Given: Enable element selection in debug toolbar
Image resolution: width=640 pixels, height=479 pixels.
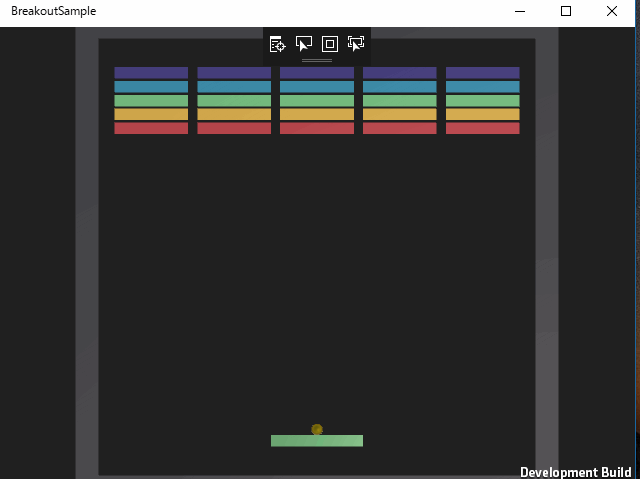Looking at the screenshot, I should tap(304, 44).
